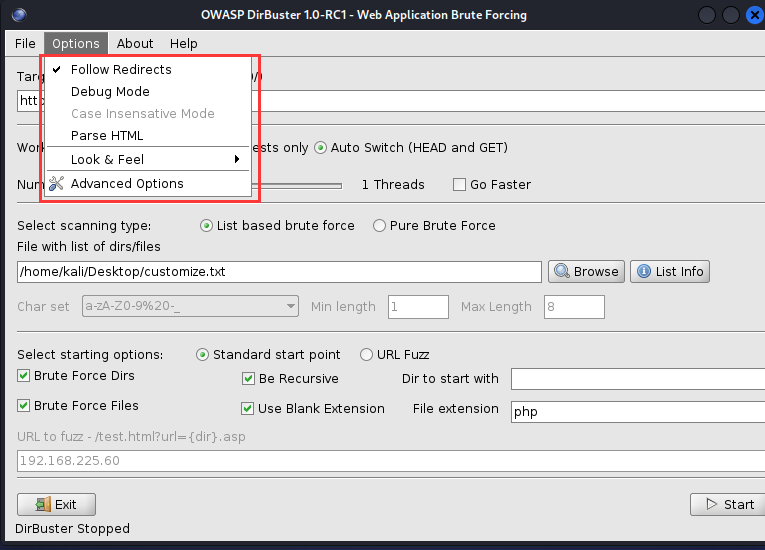
Task: Open the Advanced Options wrench icon
Action: click(x=56, y=183)
